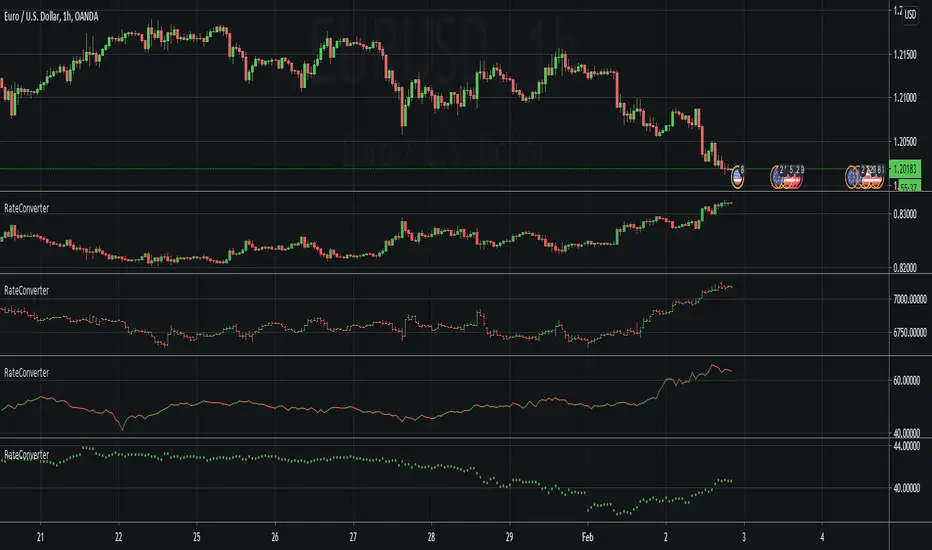Click the 28 date label on time axis
This screenshot has height=550, width=932.
coord(431,535)
